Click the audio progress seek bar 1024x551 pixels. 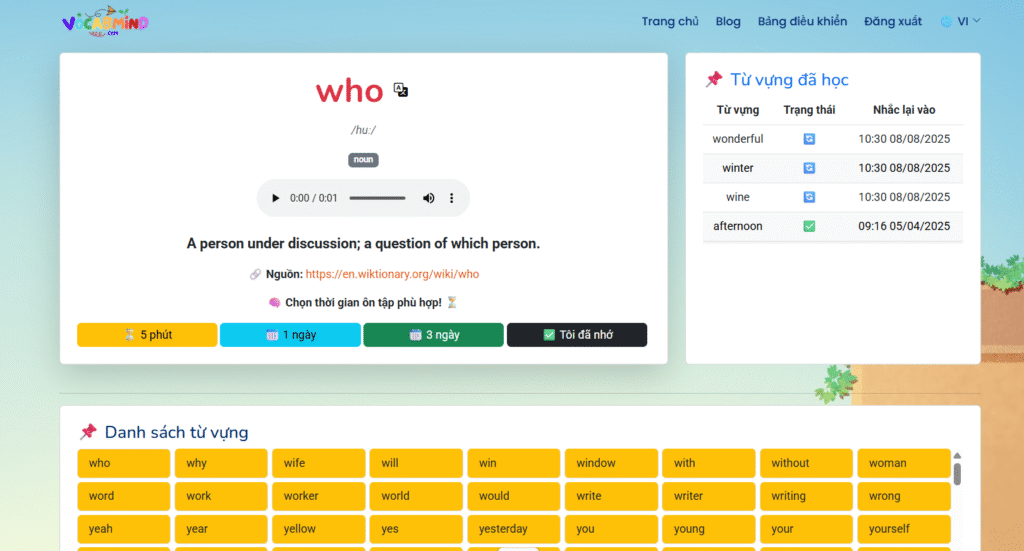point(377,198)
